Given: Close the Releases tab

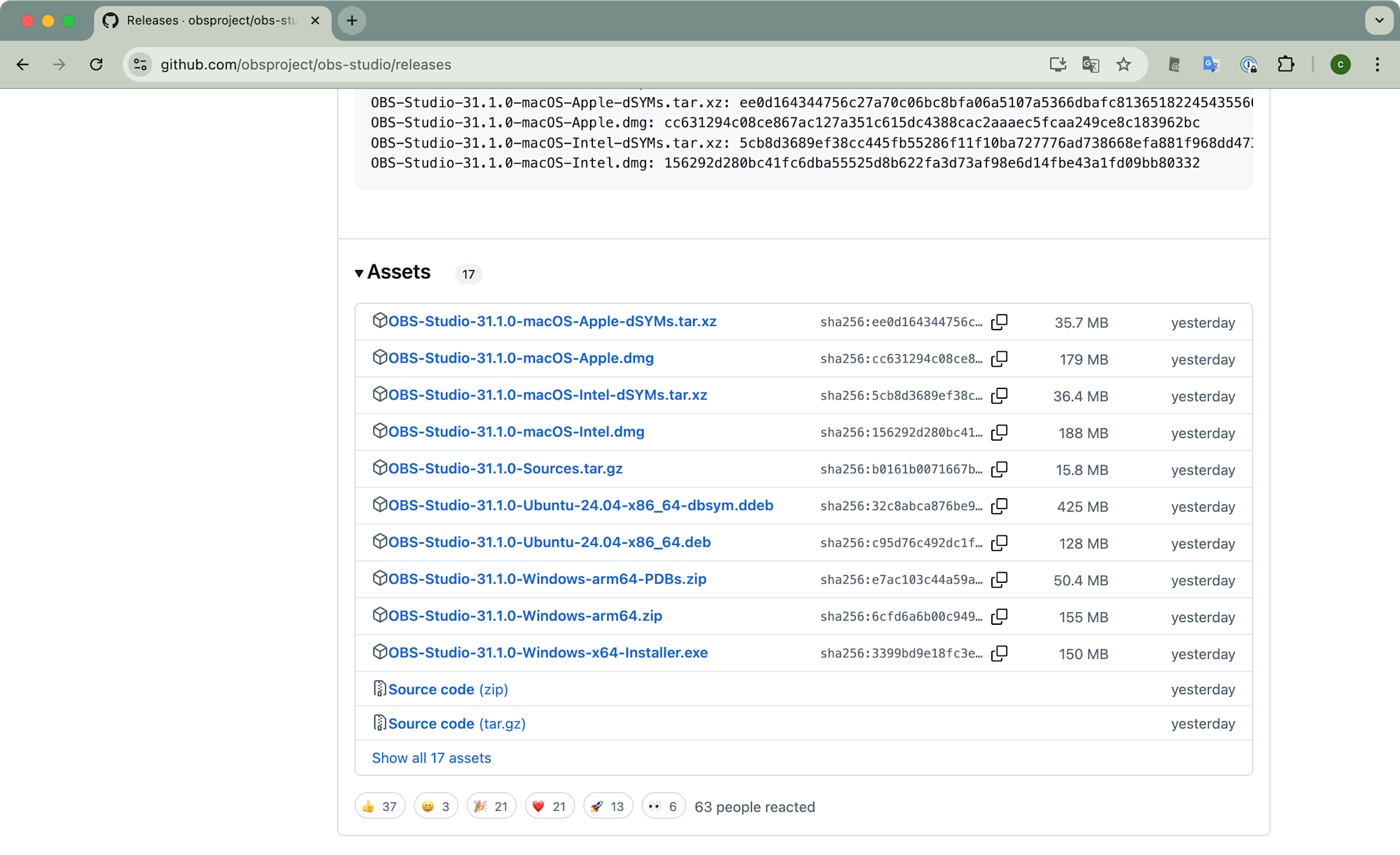Looking at the screenshot, I should tap(315, 21).
